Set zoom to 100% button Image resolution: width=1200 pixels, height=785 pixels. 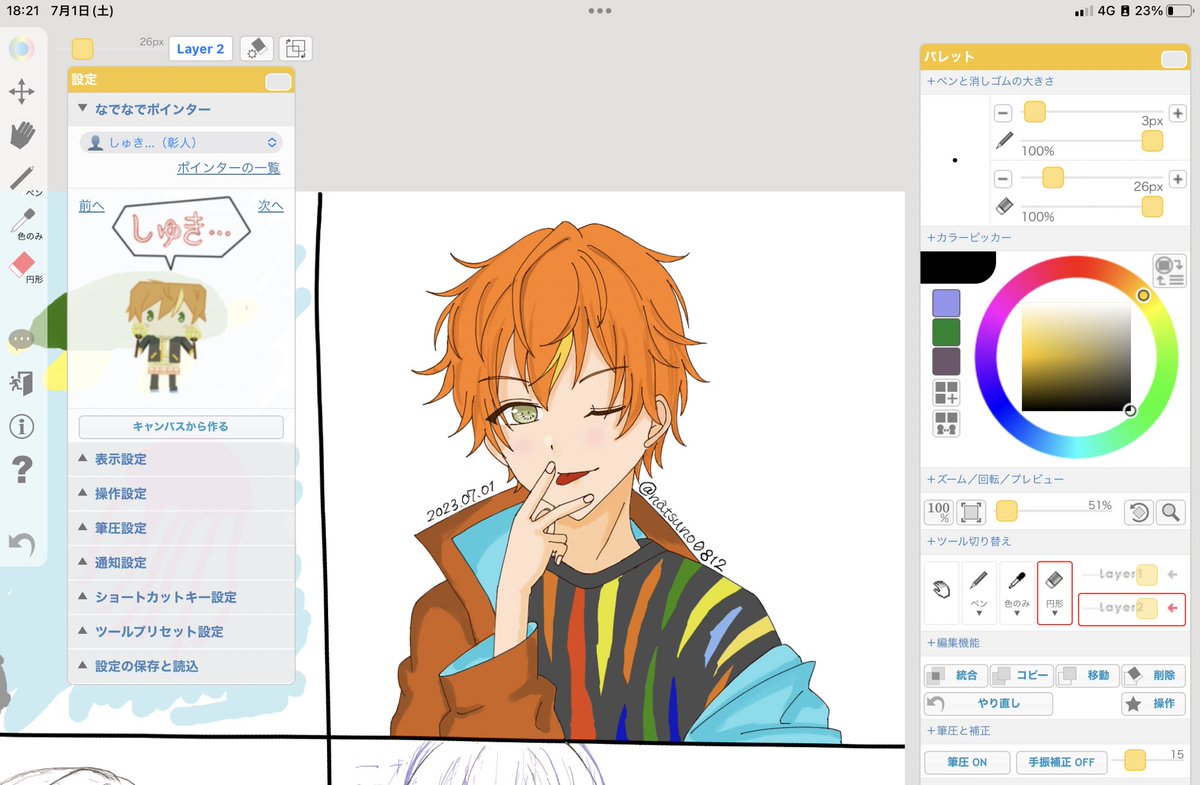[x=939, y=513]
